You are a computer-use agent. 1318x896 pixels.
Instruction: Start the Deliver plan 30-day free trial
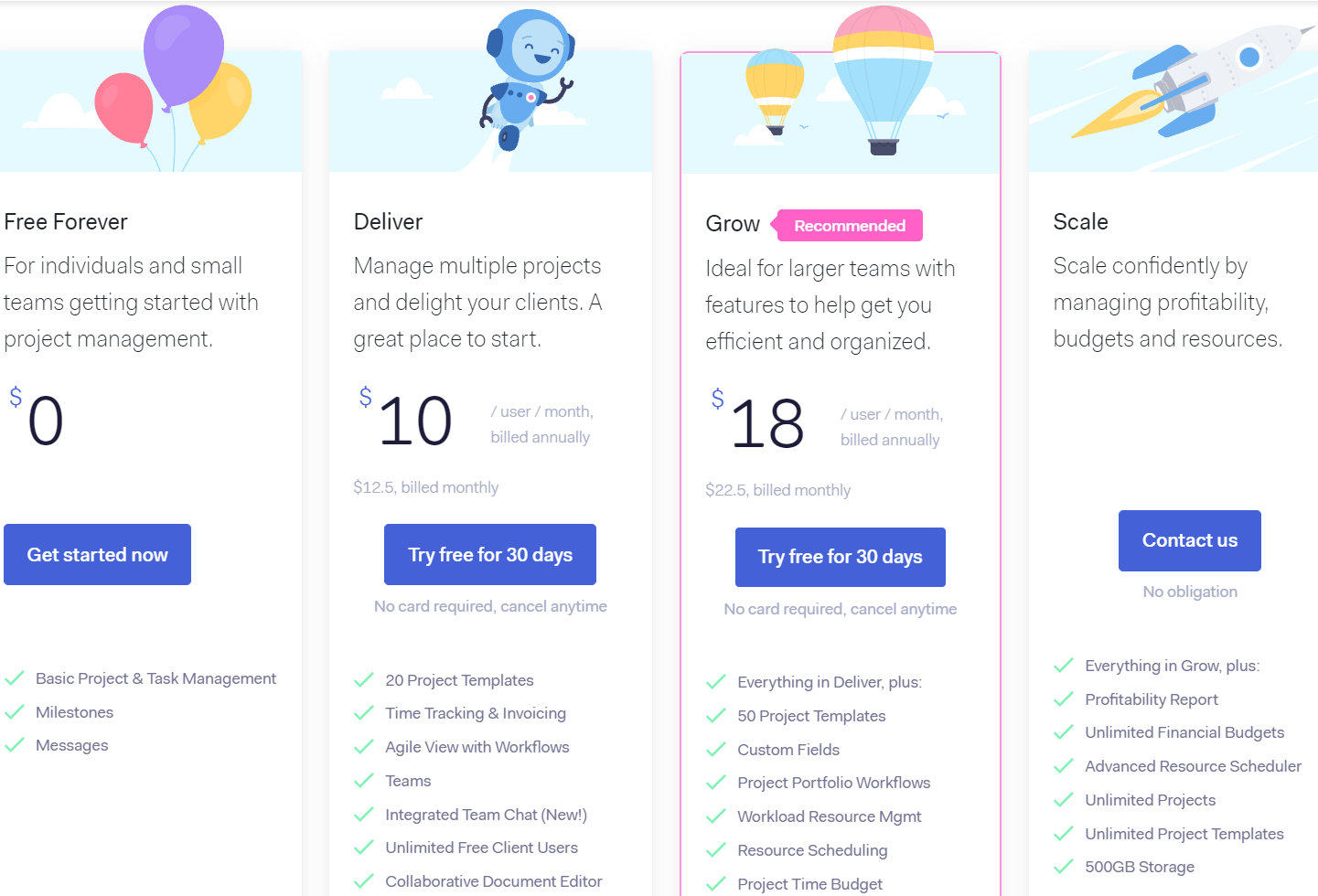(x=489, y=554)
